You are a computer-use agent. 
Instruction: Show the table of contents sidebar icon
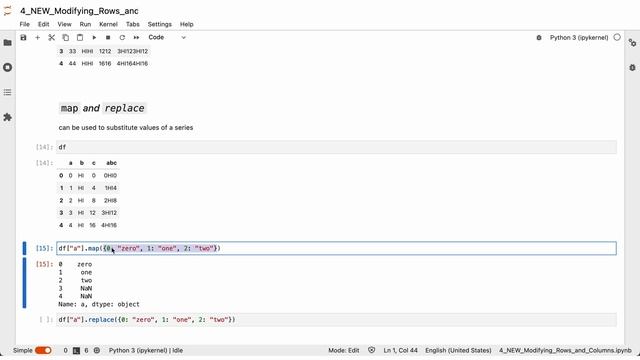(7, 92)
